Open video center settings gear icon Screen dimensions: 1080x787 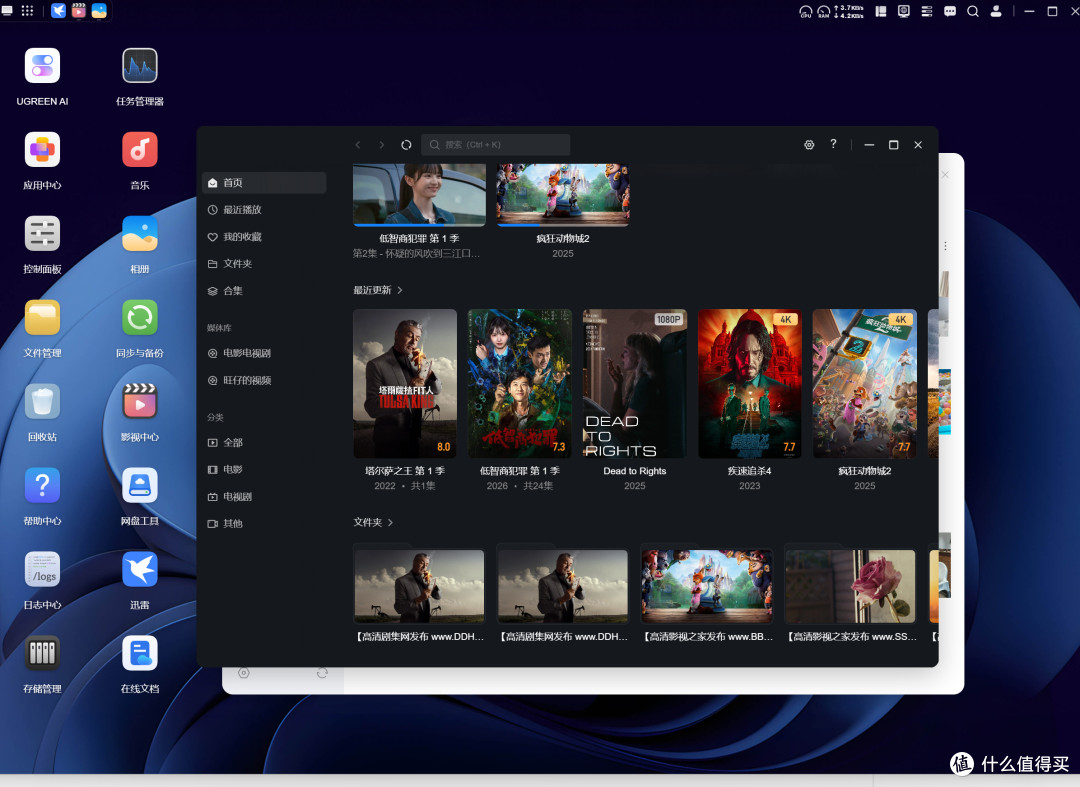click(x=809, y=145)
